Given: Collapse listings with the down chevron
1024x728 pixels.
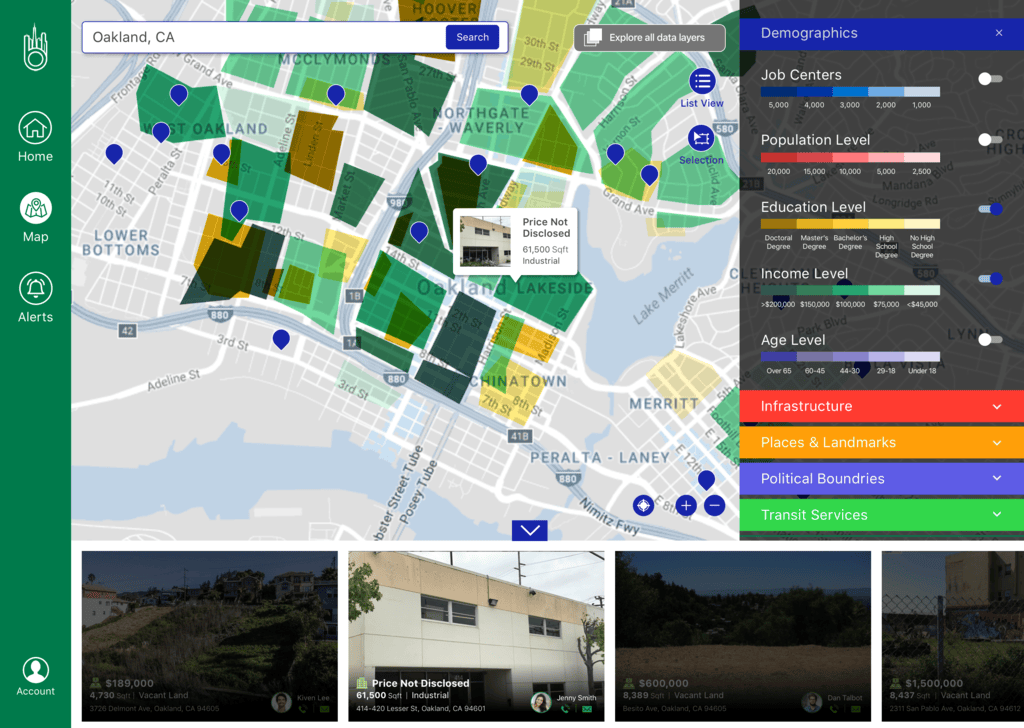Looking at the screenshot, I should [x=530, y=530].
